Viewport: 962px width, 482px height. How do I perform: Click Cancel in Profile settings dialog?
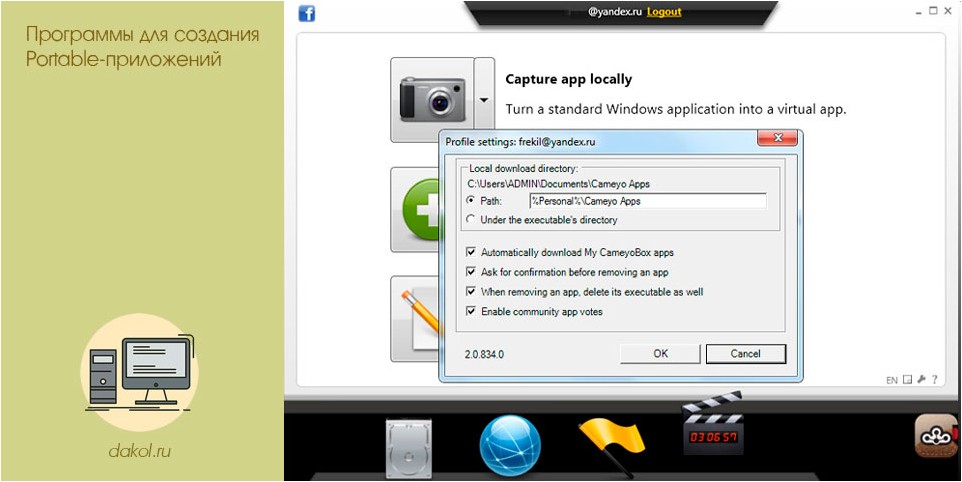coord(745,354)
